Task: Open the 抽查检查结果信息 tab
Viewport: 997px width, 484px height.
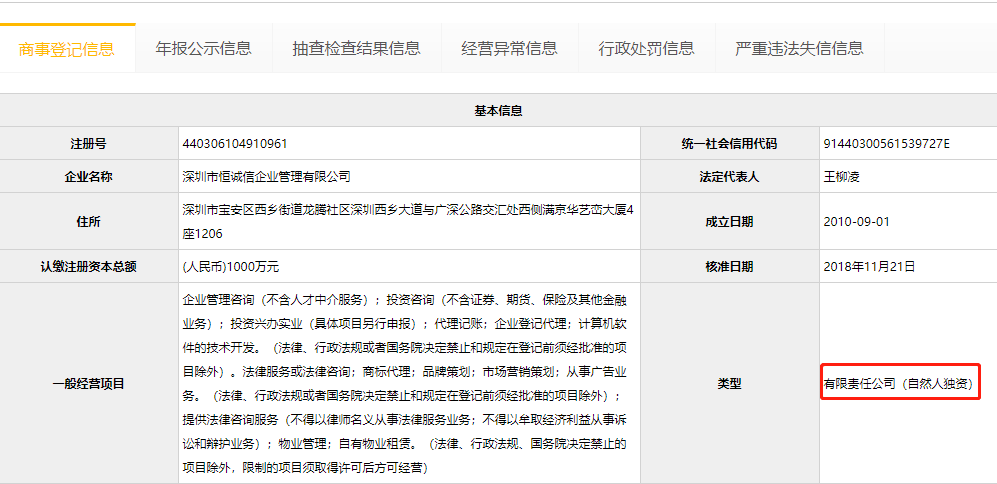Action: click(356, 48)
